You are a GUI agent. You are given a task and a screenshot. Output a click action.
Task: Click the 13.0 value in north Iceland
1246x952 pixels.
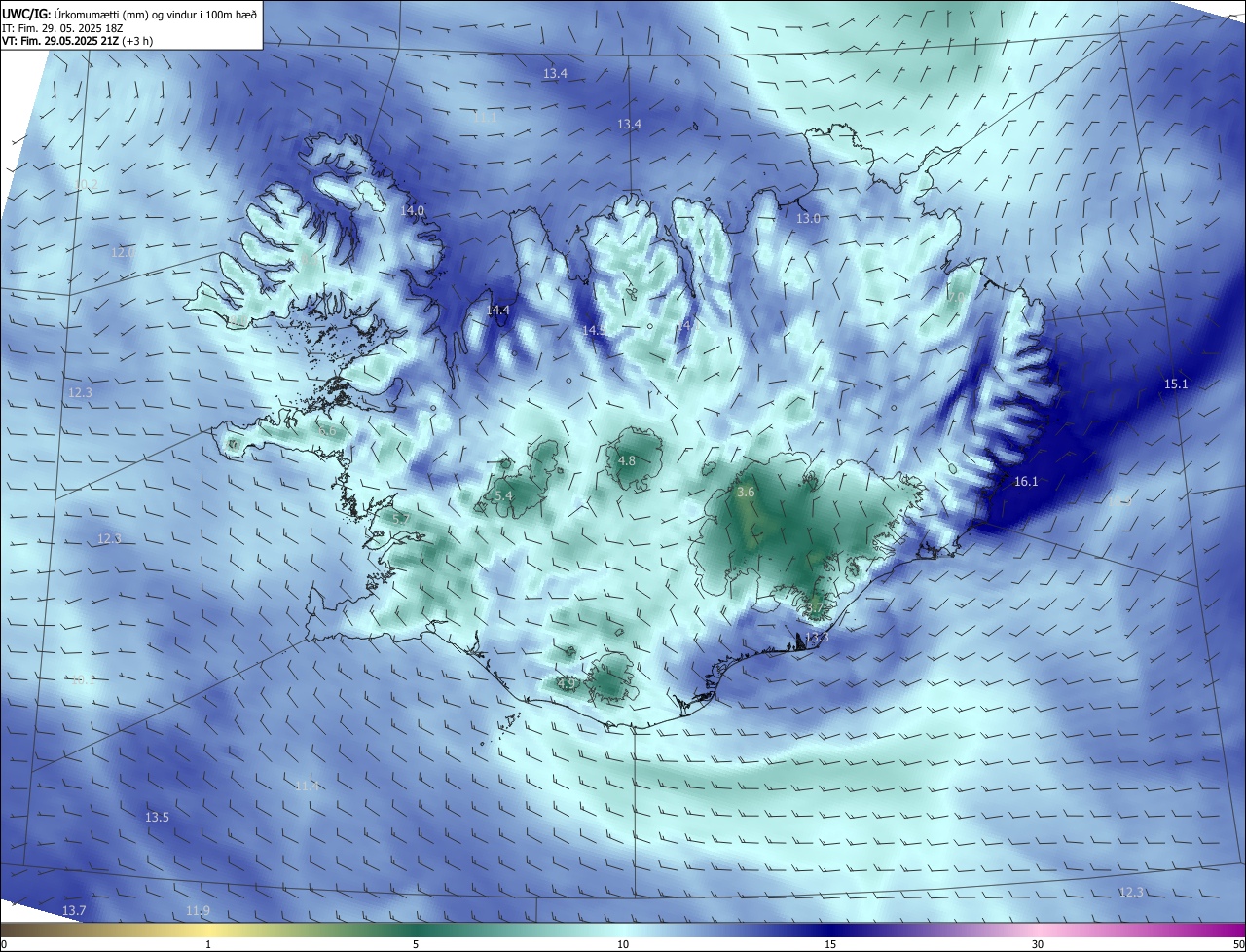tap(808, 218)
